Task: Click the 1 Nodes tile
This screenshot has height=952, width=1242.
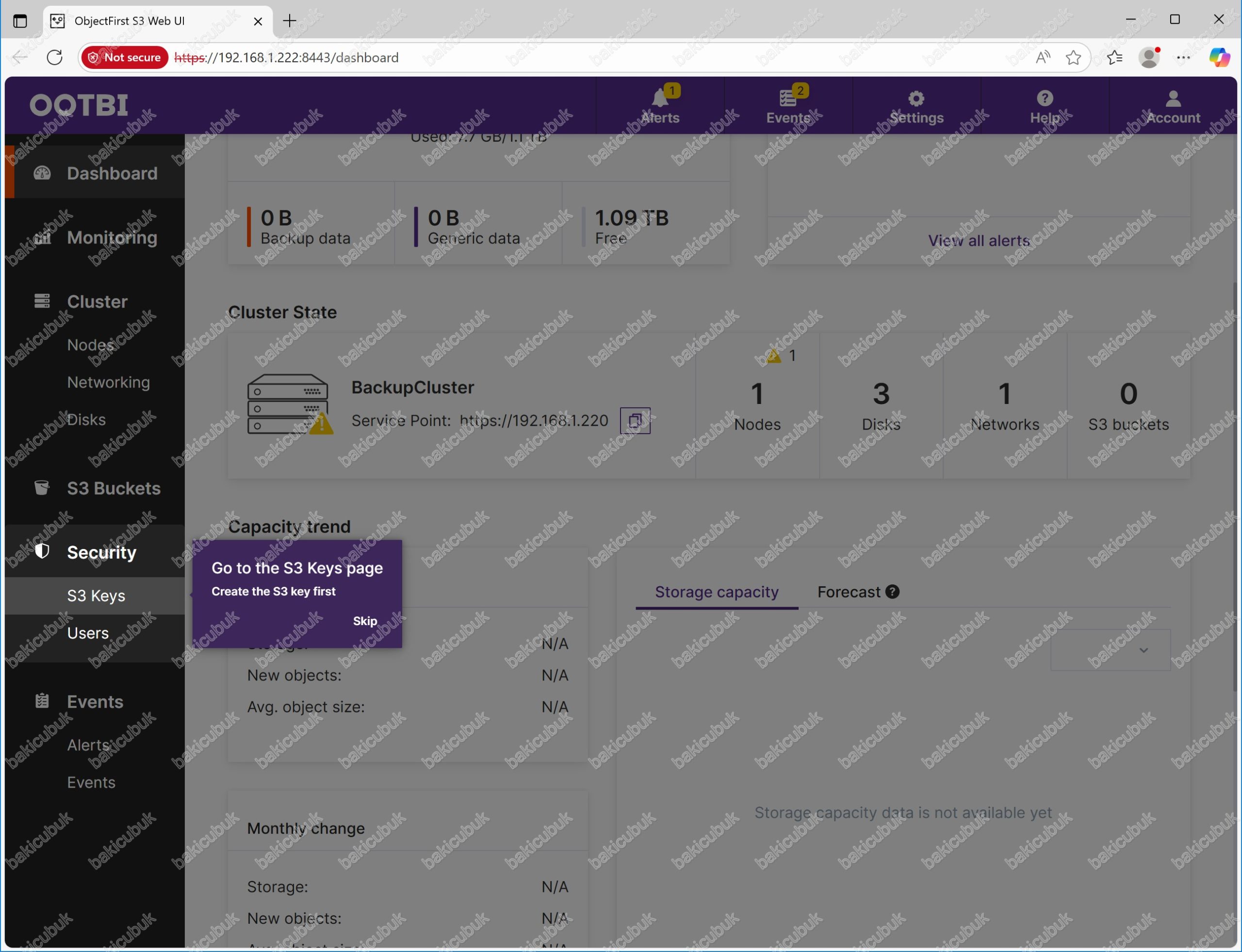Action: (757, 406)
